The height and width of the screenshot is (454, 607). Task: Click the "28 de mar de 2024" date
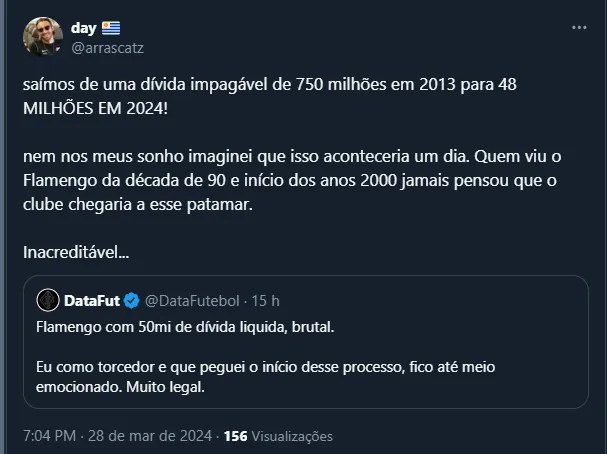tap(148, 436)
